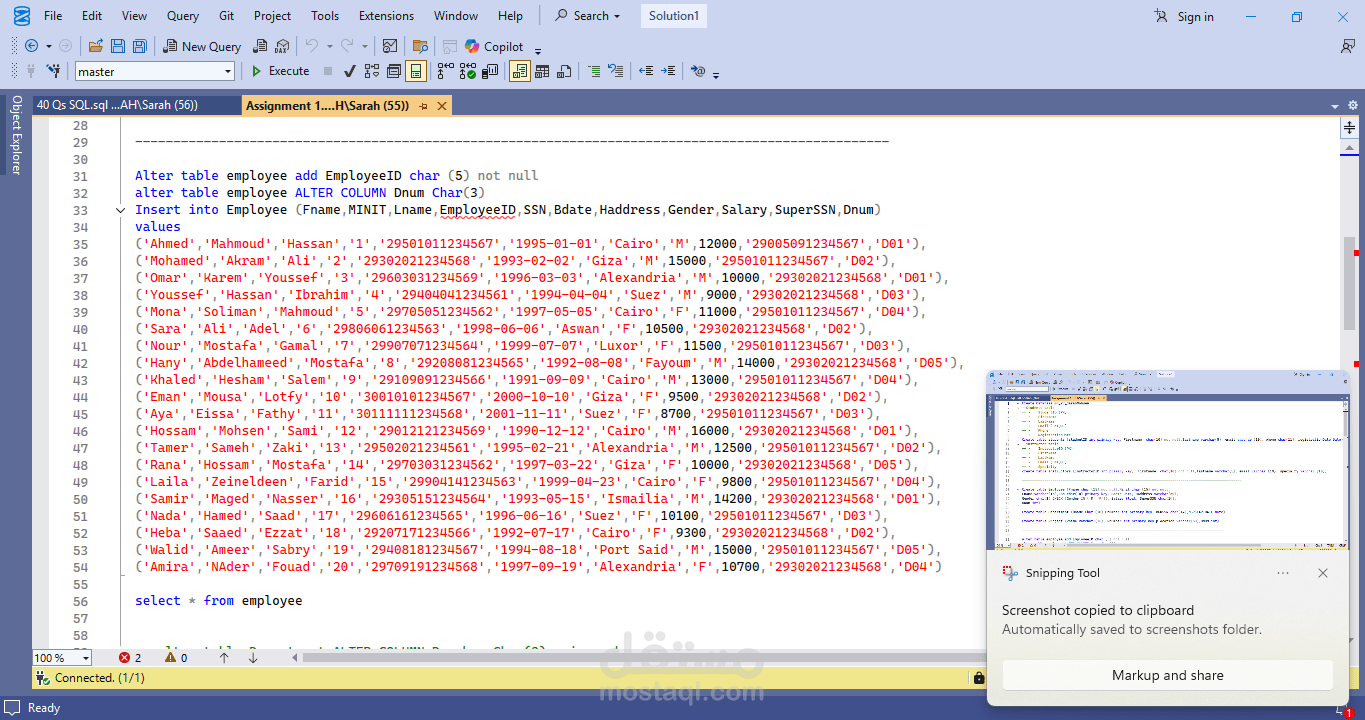Open the list of open document tabs dropdown
The height and width of the screenshot is (720, 1365).
point(1334,105)
